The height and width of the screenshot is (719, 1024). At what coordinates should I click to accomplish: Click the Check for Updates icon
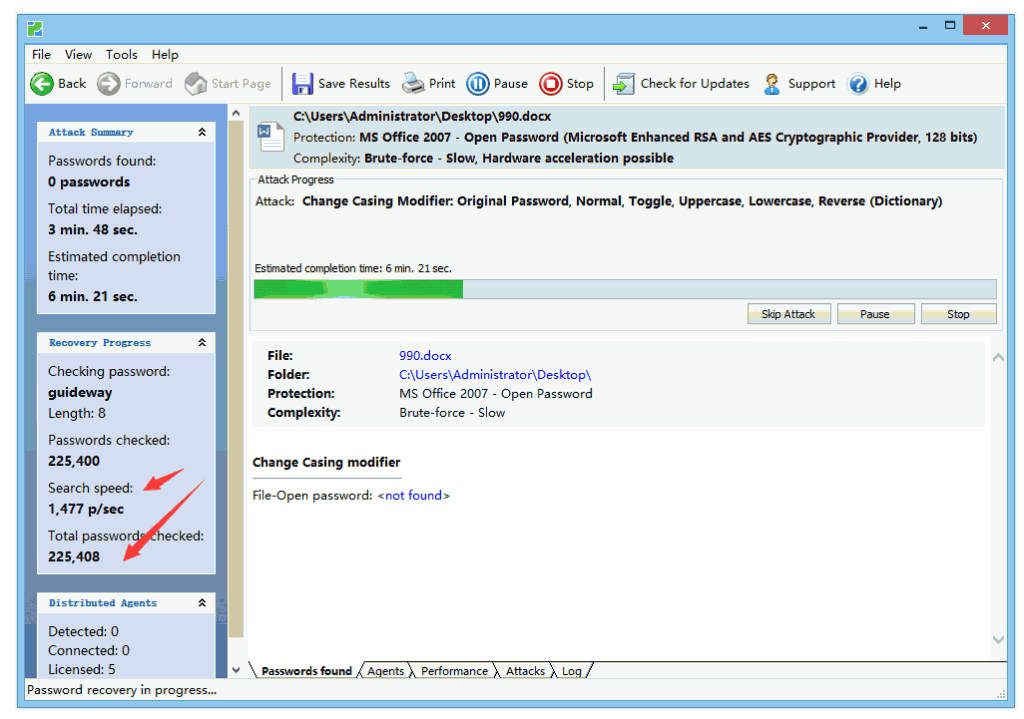tap(624, 84)
